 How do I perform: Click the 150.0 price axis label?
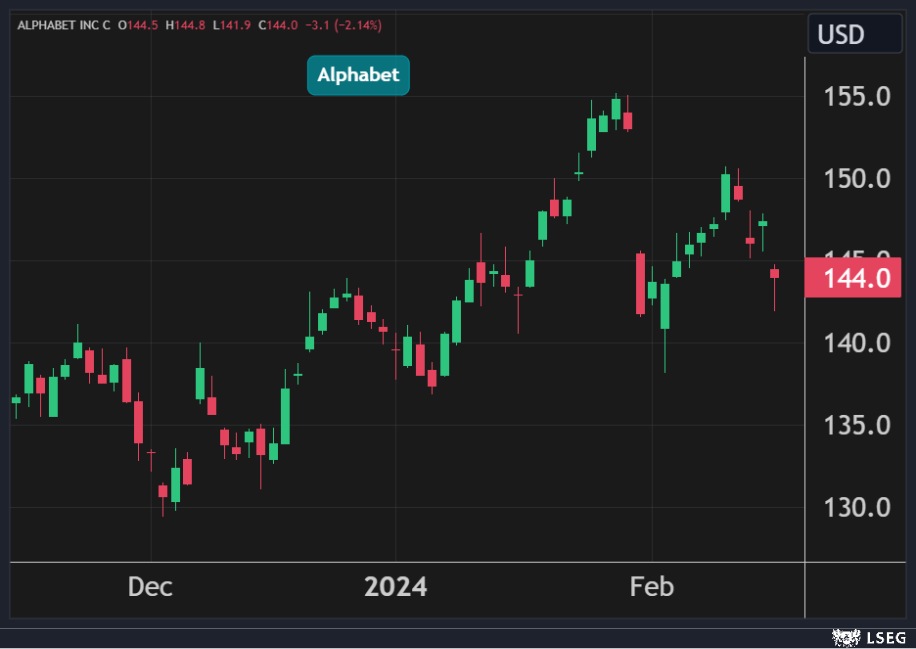pyautogui.click(x=856, y=179)
